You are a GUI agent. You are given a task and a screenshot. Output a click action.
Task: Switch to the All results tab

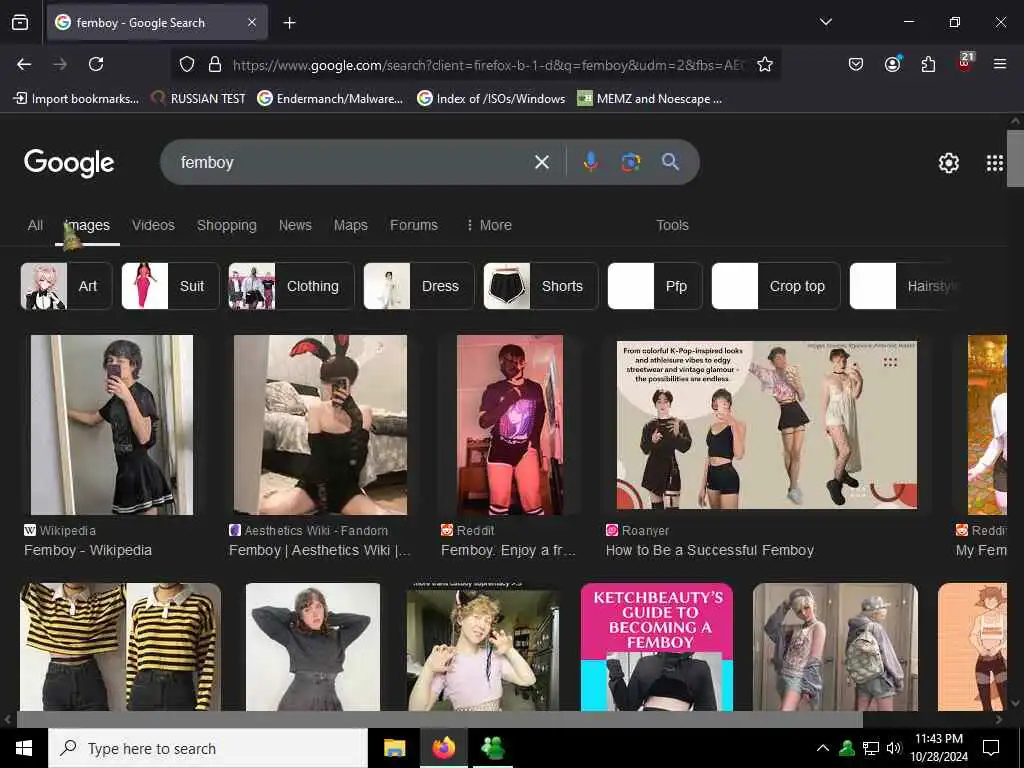tap(35, 225)
